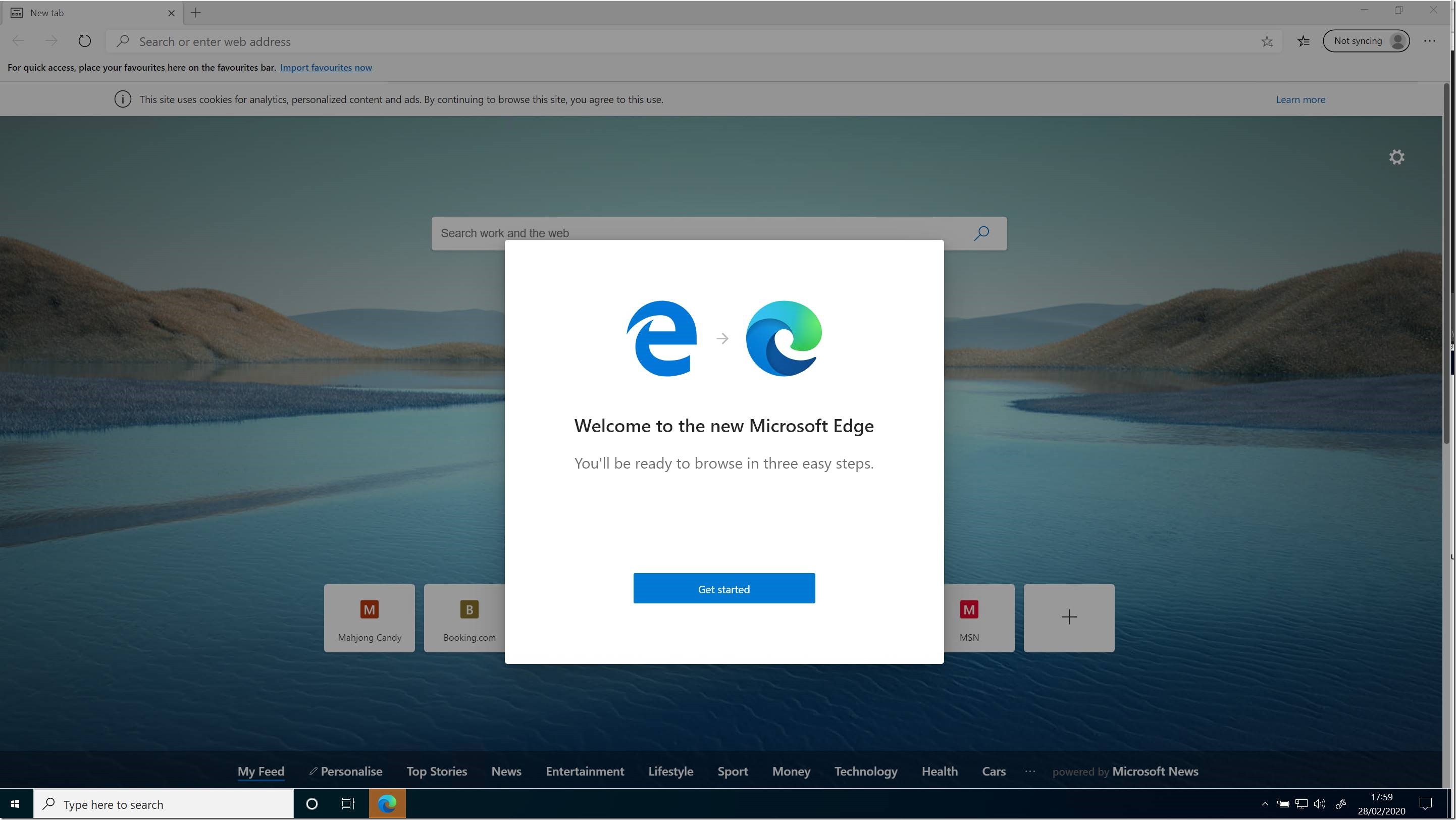Click the Not syncing profile button
Viewport: 1456px width, 820px height.
[1366, 41]
